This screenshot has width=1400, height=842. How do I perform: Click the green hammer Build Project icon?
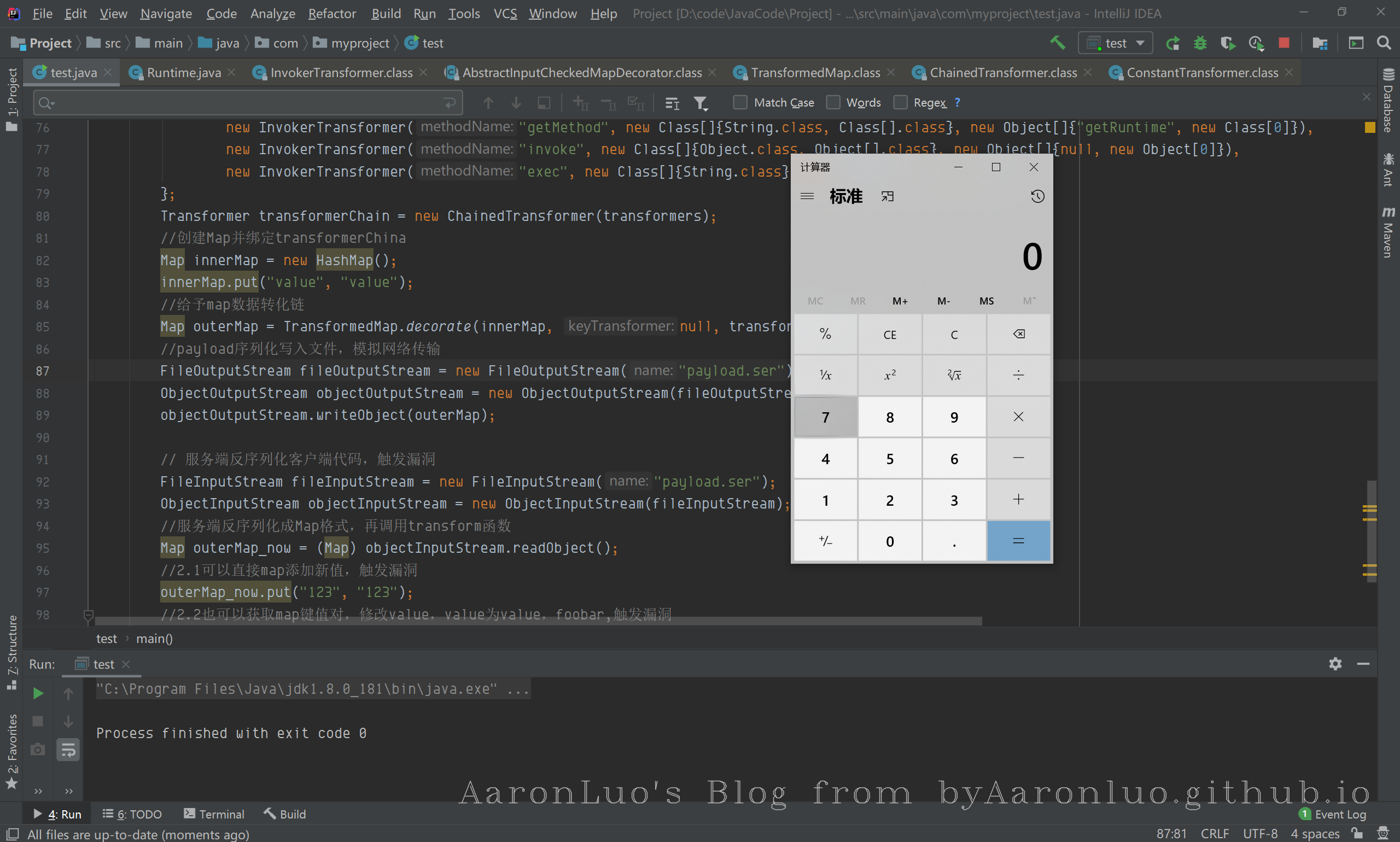point(1057,43)
